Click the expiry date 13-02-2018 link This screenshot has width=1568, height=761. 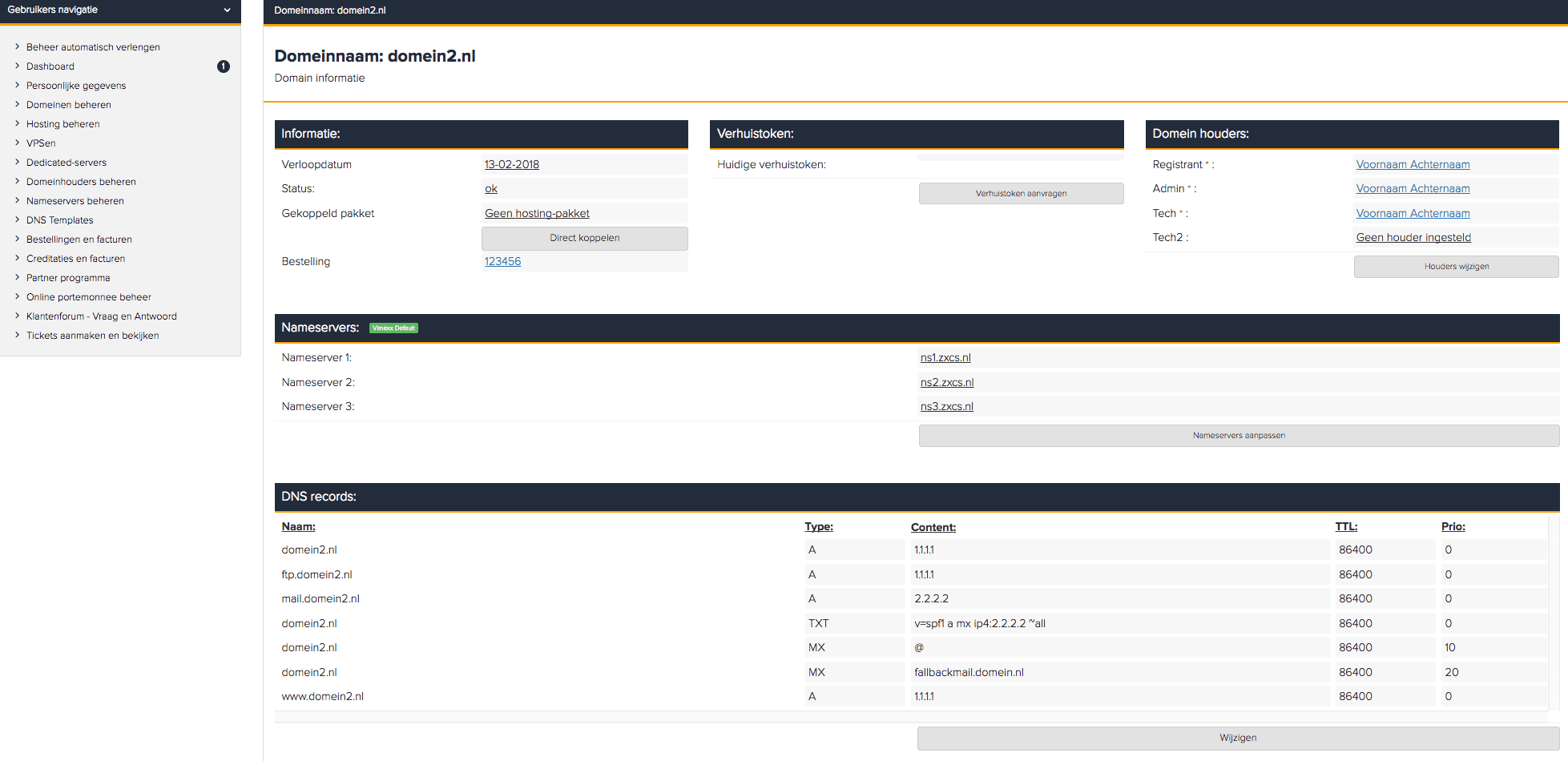tap(511, 165)
